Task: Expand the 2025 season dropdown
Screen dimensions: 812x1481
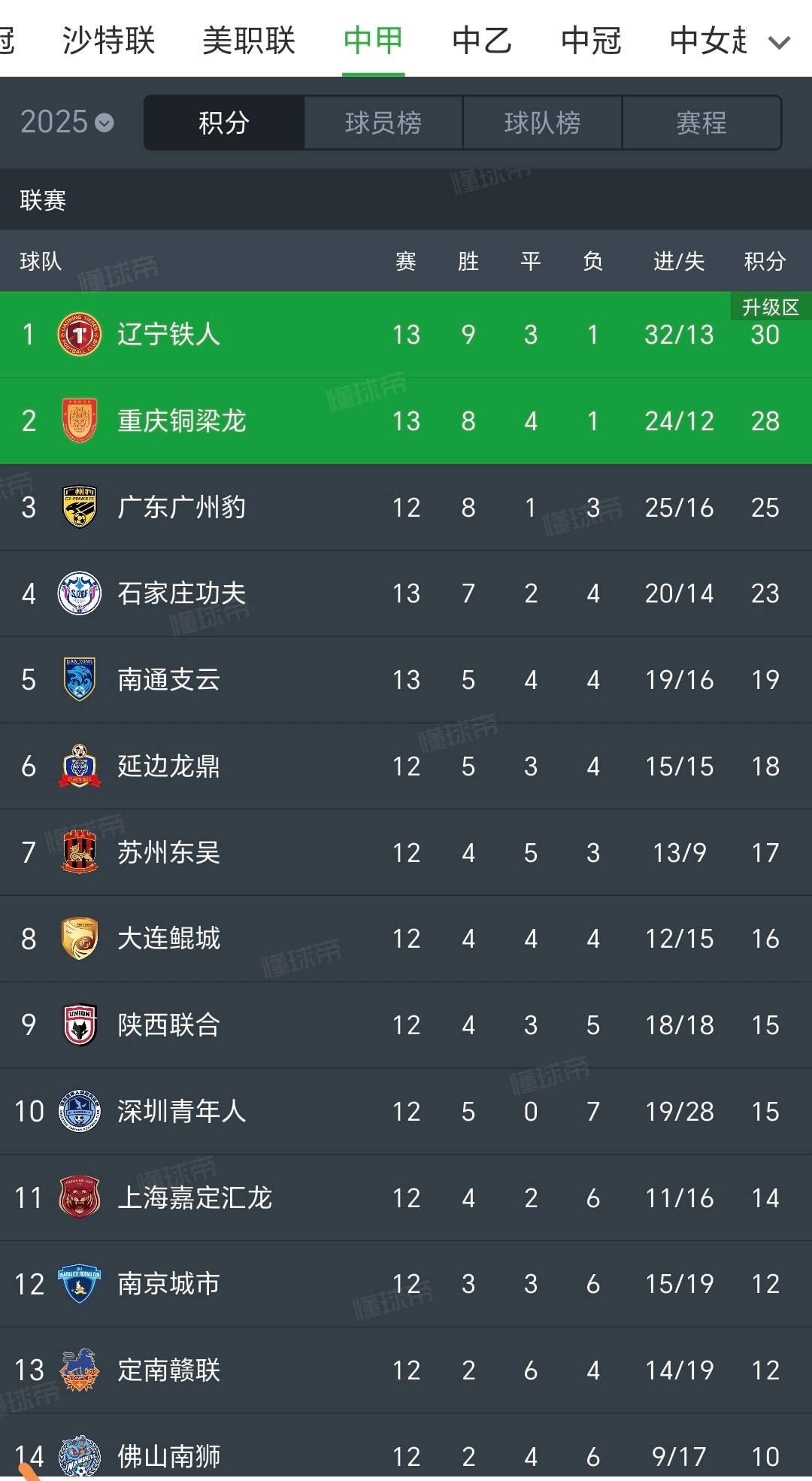Action: (67, 122)
